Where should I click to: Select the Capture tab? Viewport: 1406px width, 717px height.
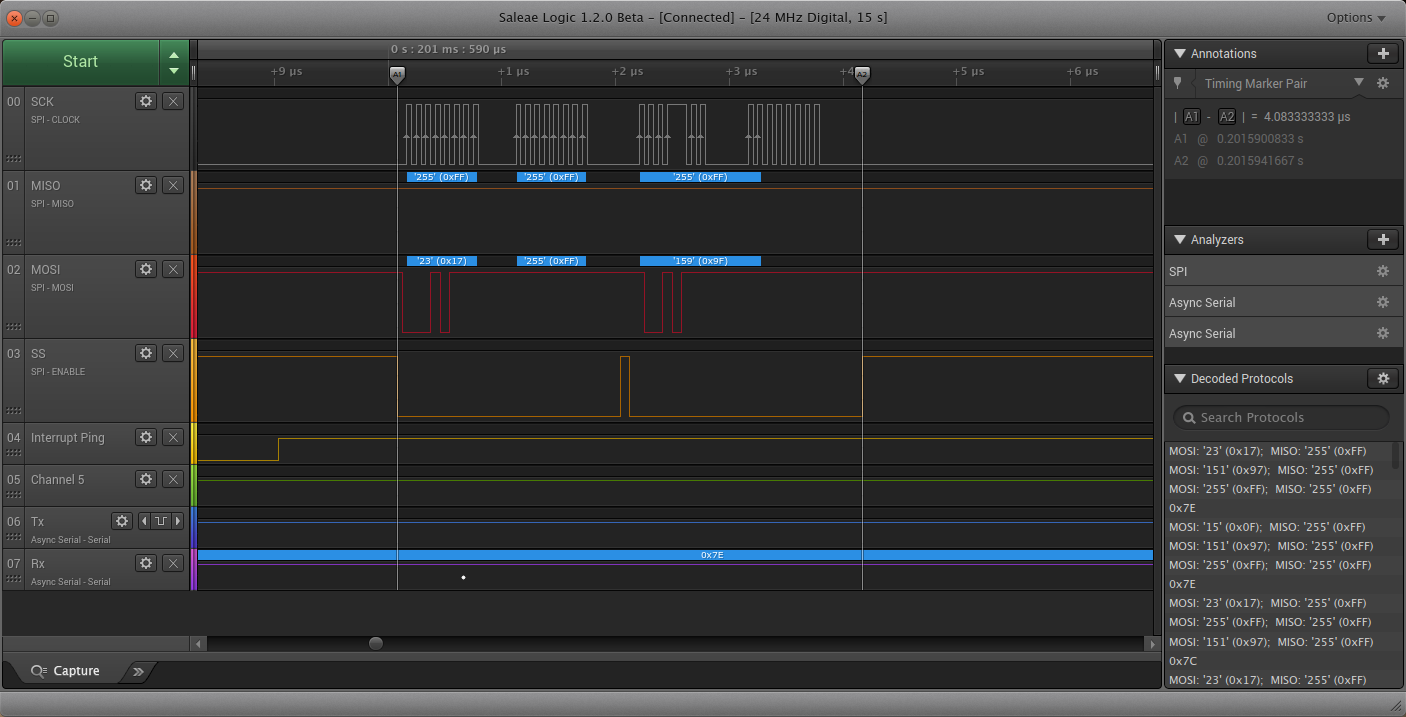(66, 671)
